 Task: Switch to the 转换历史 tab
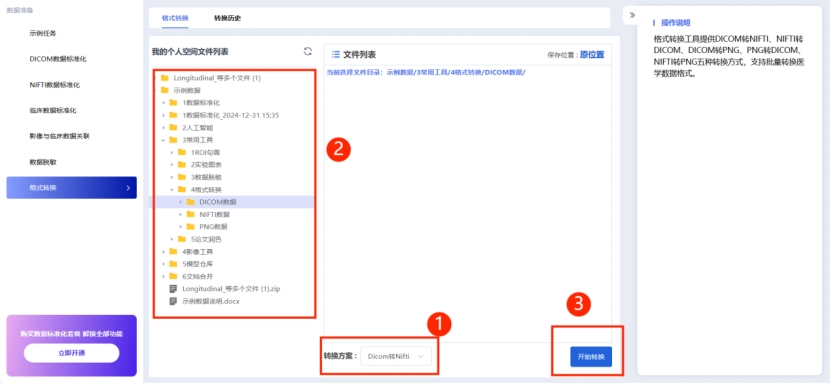pyautogui.click(x=228, y=18)
